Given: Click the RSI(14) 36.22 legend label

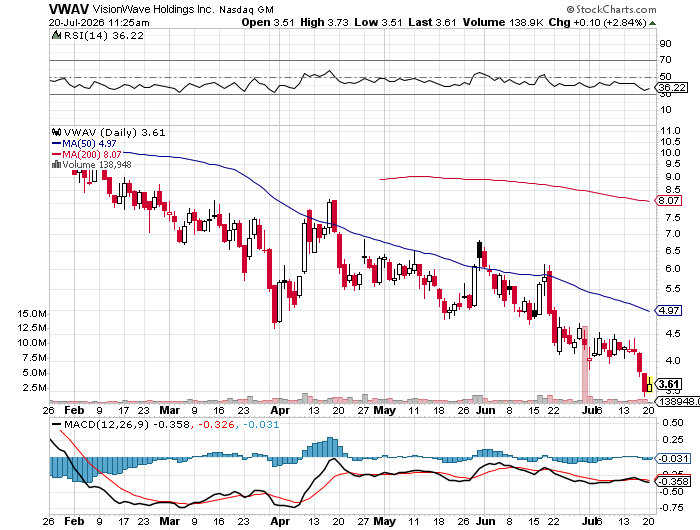Looking at the screenshot, I should pyautogui.click(x=104, y=36).
